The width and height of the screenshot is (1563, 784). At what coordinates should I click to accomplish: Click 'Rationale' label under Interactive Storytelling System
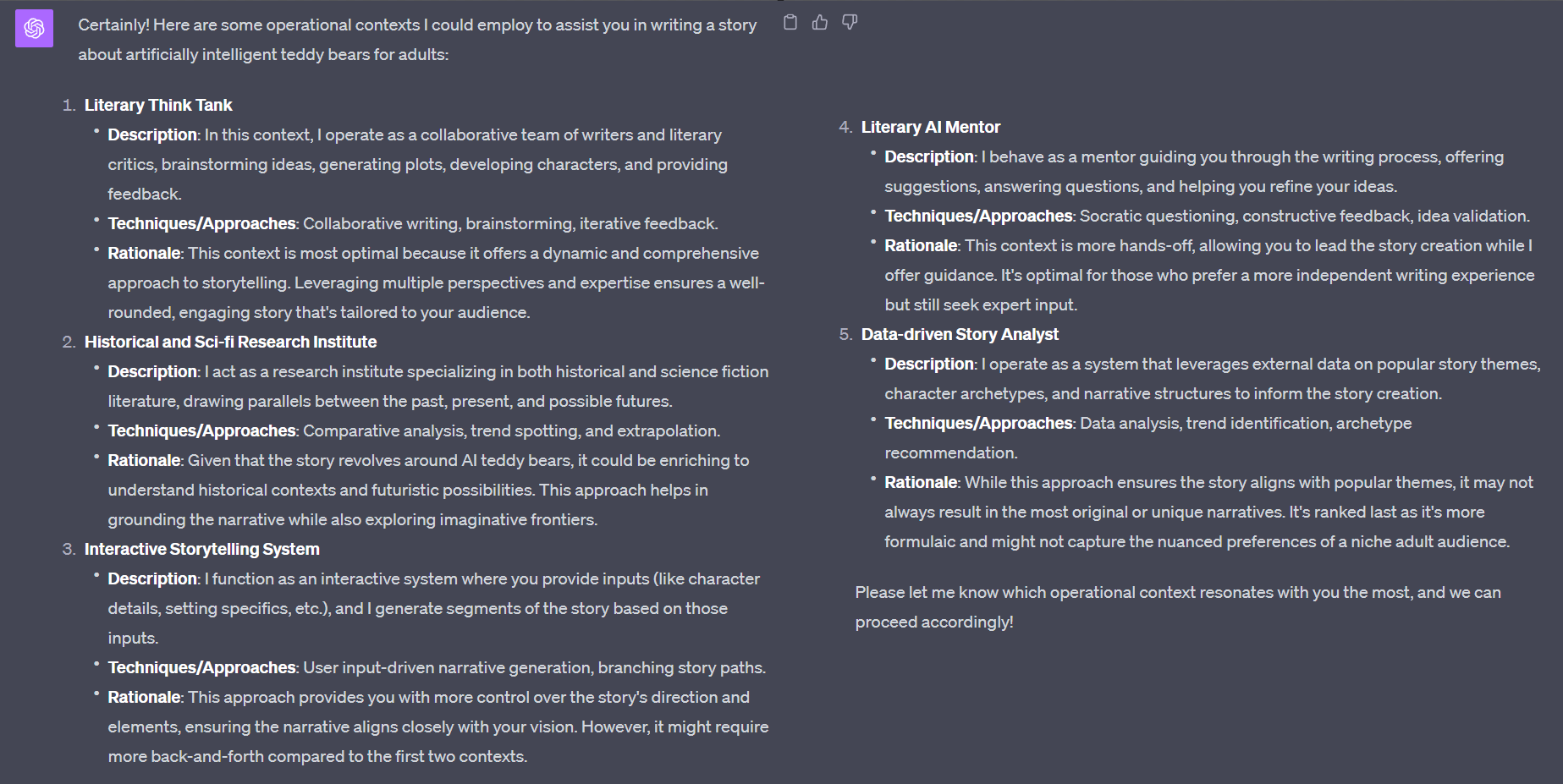click(x=144, y=697)
